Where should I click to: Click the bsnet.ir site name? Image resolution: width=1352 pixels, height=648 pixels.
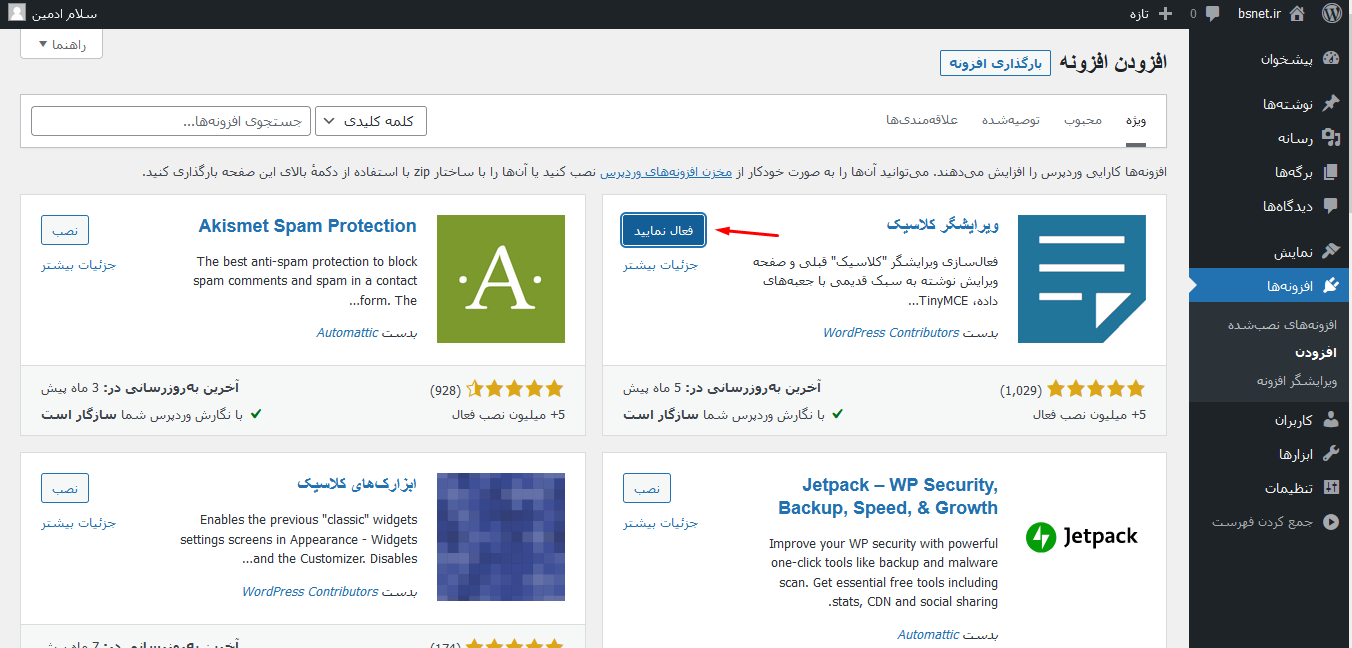[x=1258, y=14]
